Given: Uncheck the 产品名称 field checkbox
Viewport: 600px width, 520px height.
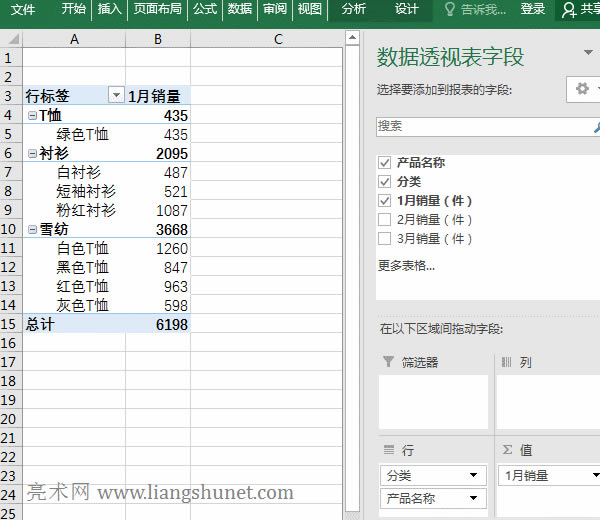Looking at the screenshot, I should point(385,162).
